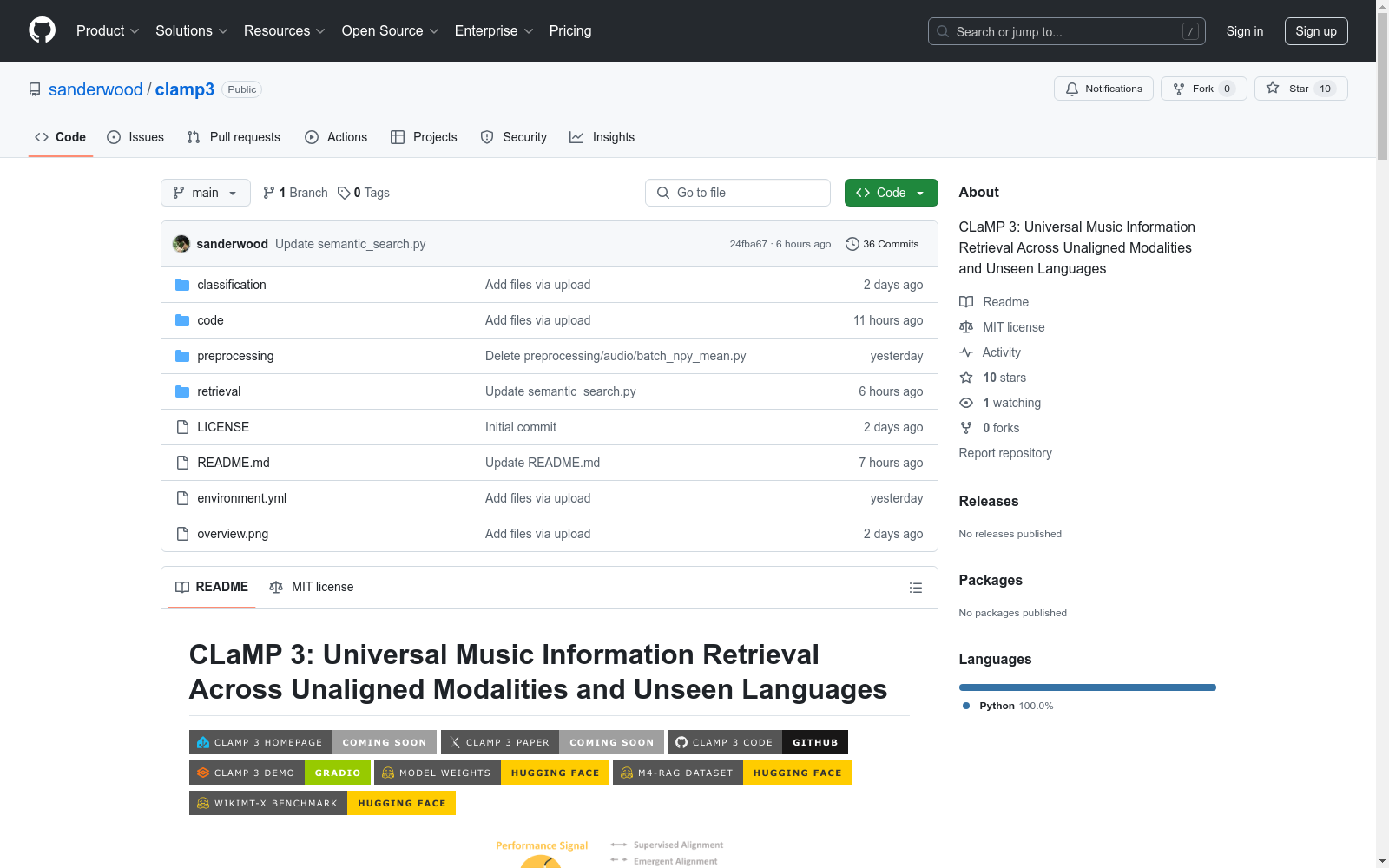
Task: Click in the Go to file field
Action: coord(738,193)
